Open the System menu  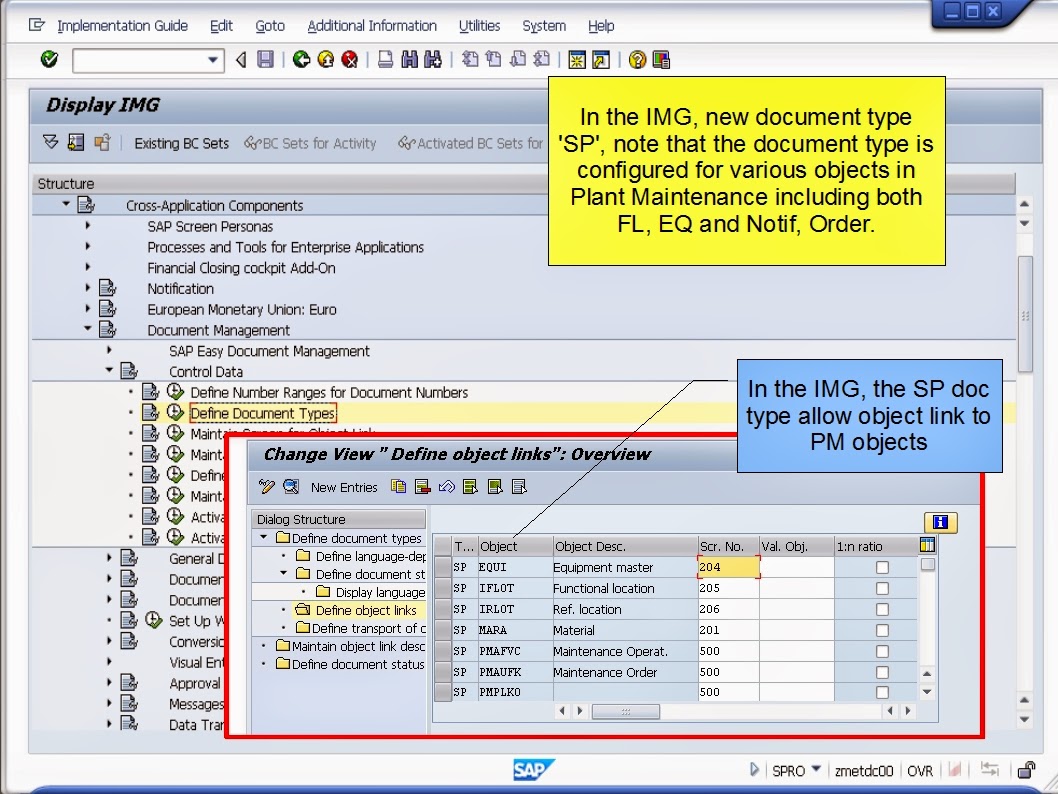tap(543, 25)
